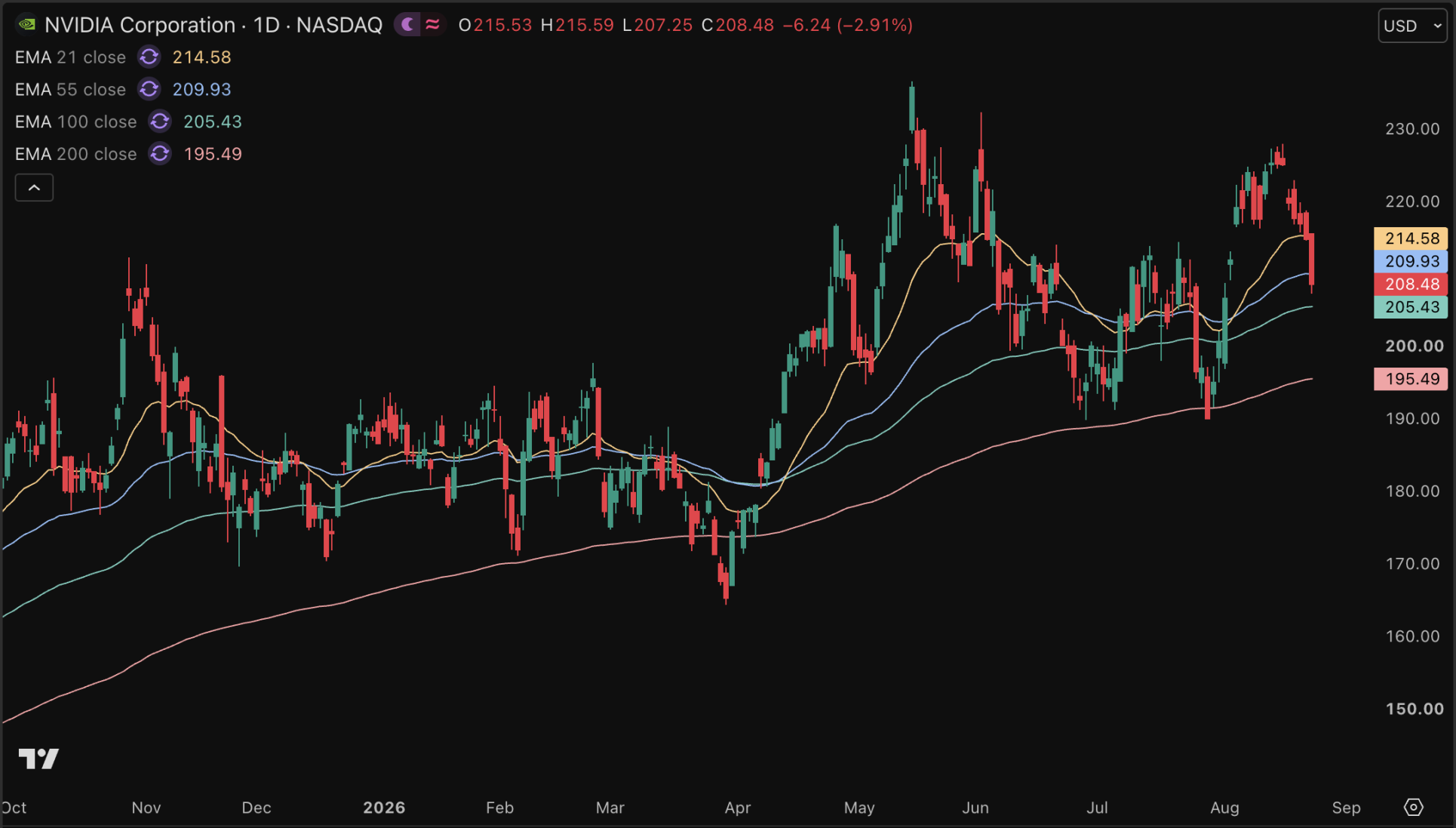This screenshot has height=828, width=1456.
Task: Click the 230.00 price axis label
Action: click(x=1412, y=129)
